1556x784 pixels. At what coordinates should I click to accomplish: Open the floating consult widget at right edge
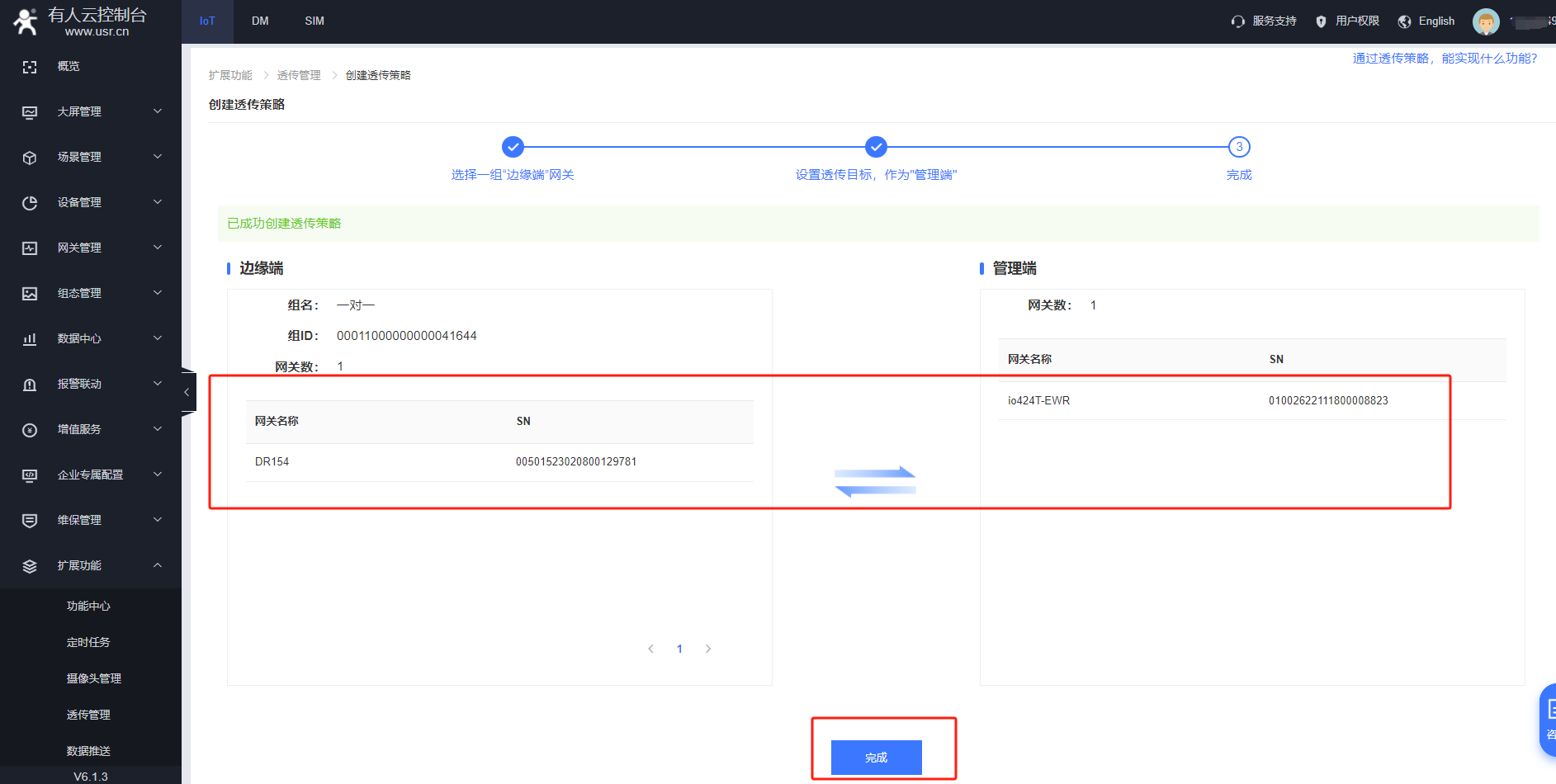coord(1549,720)
